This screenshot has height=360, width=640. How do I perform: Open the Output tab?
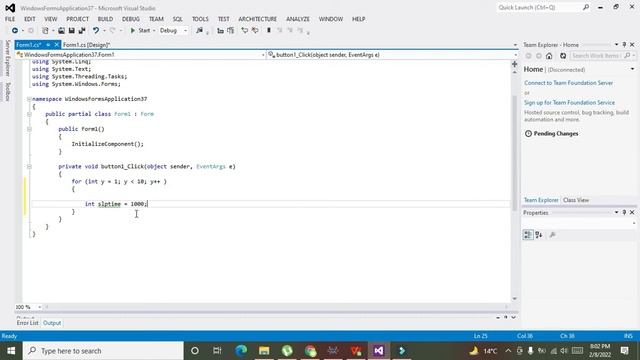click(52, 323)
